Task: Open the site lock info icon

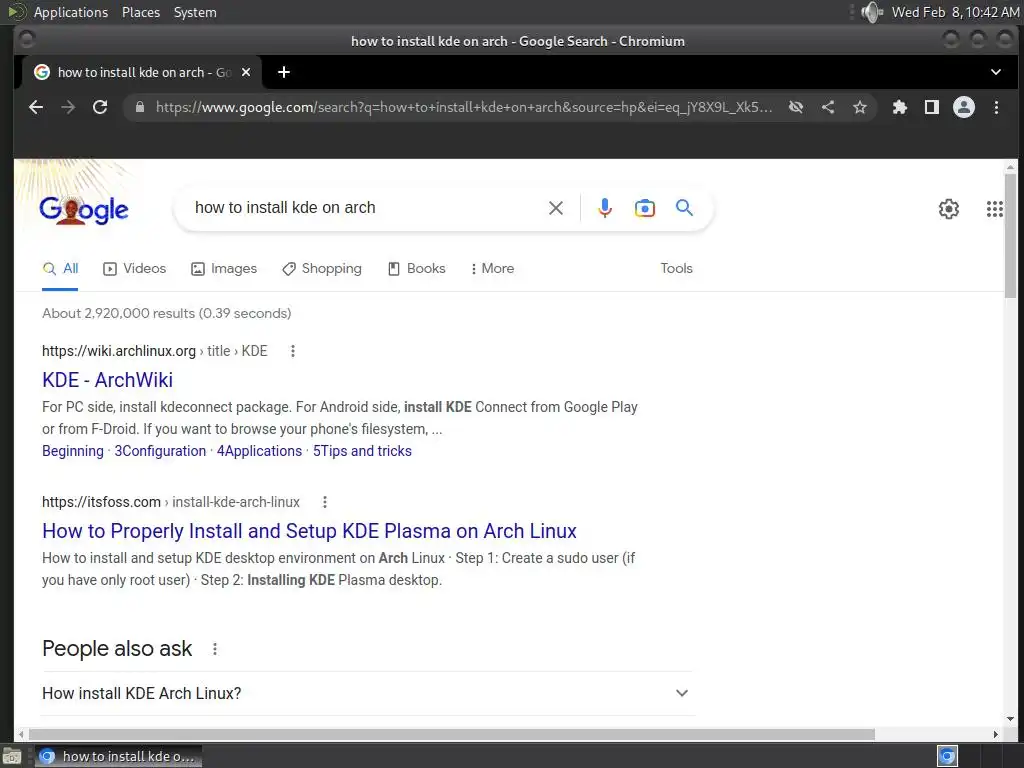Action: point(140,107)
